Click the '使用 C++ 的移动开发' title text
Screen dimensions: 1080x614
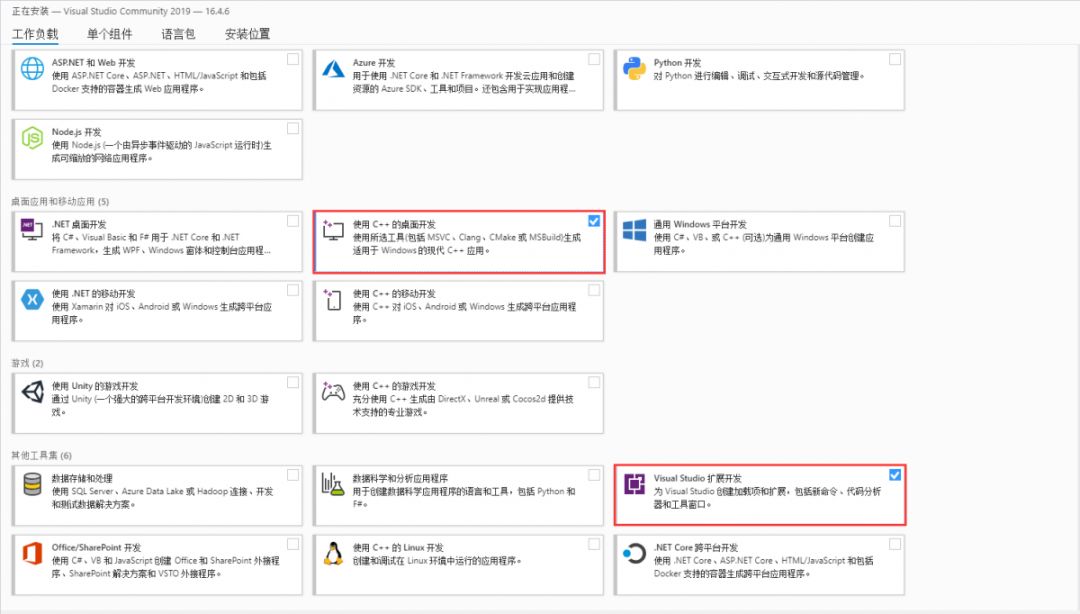click(x=394, y=294)
